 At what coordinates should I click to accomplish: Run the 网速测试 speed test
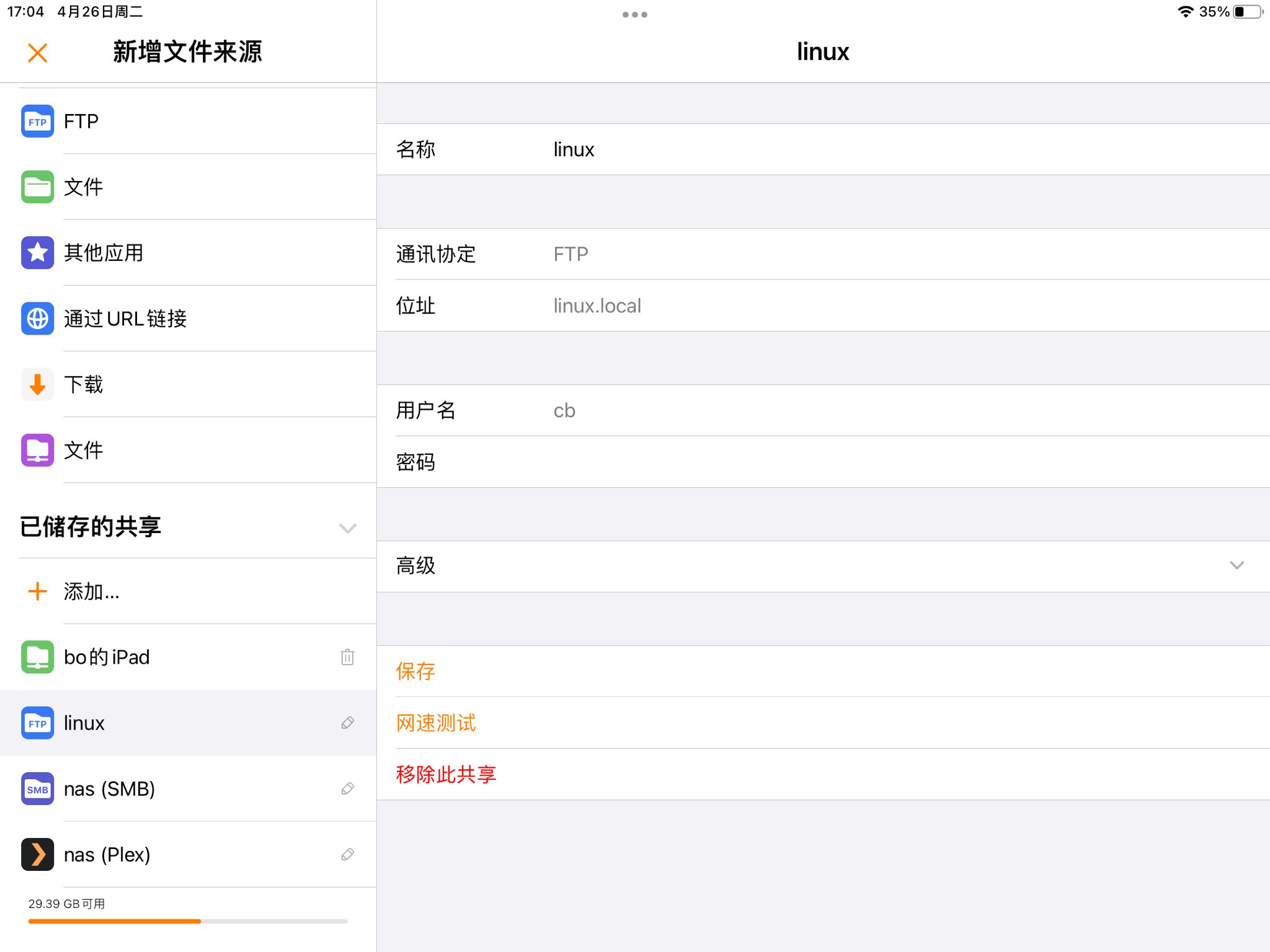(436, 723)
